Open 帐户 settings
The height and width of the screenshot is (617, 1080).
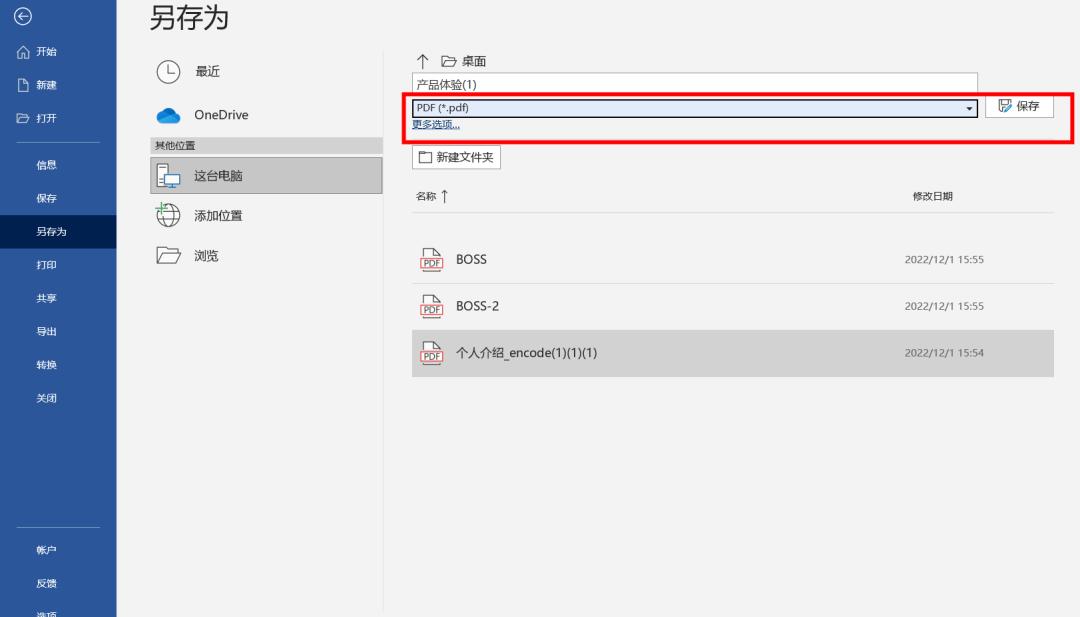[x=46, y=550]
